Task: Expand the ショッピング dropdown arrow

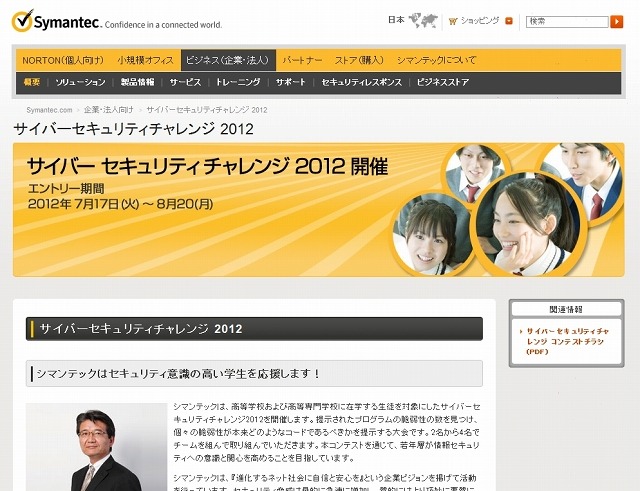Action: [509, 21]
